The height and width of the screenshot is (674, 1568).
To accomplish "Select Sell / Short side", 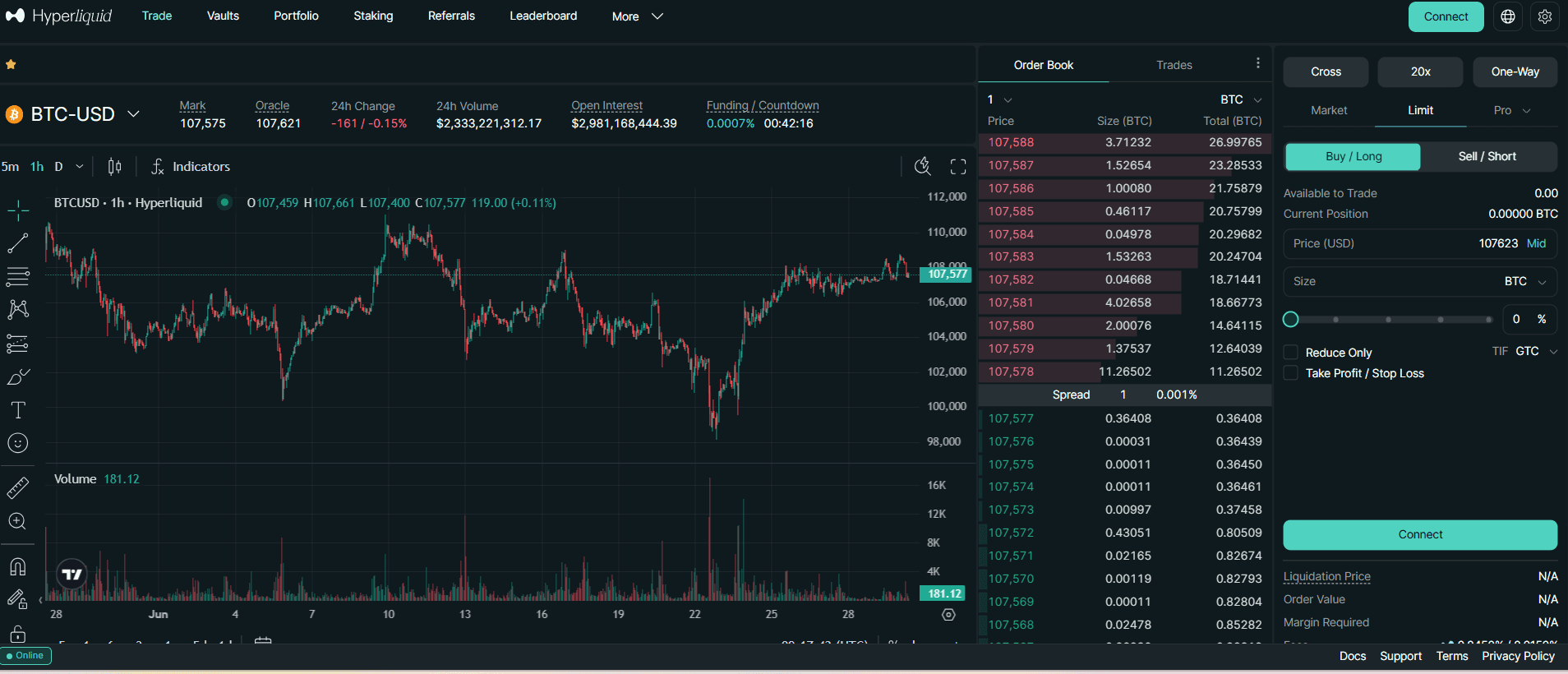I will pyautogui.click(x=1487, y=157).
